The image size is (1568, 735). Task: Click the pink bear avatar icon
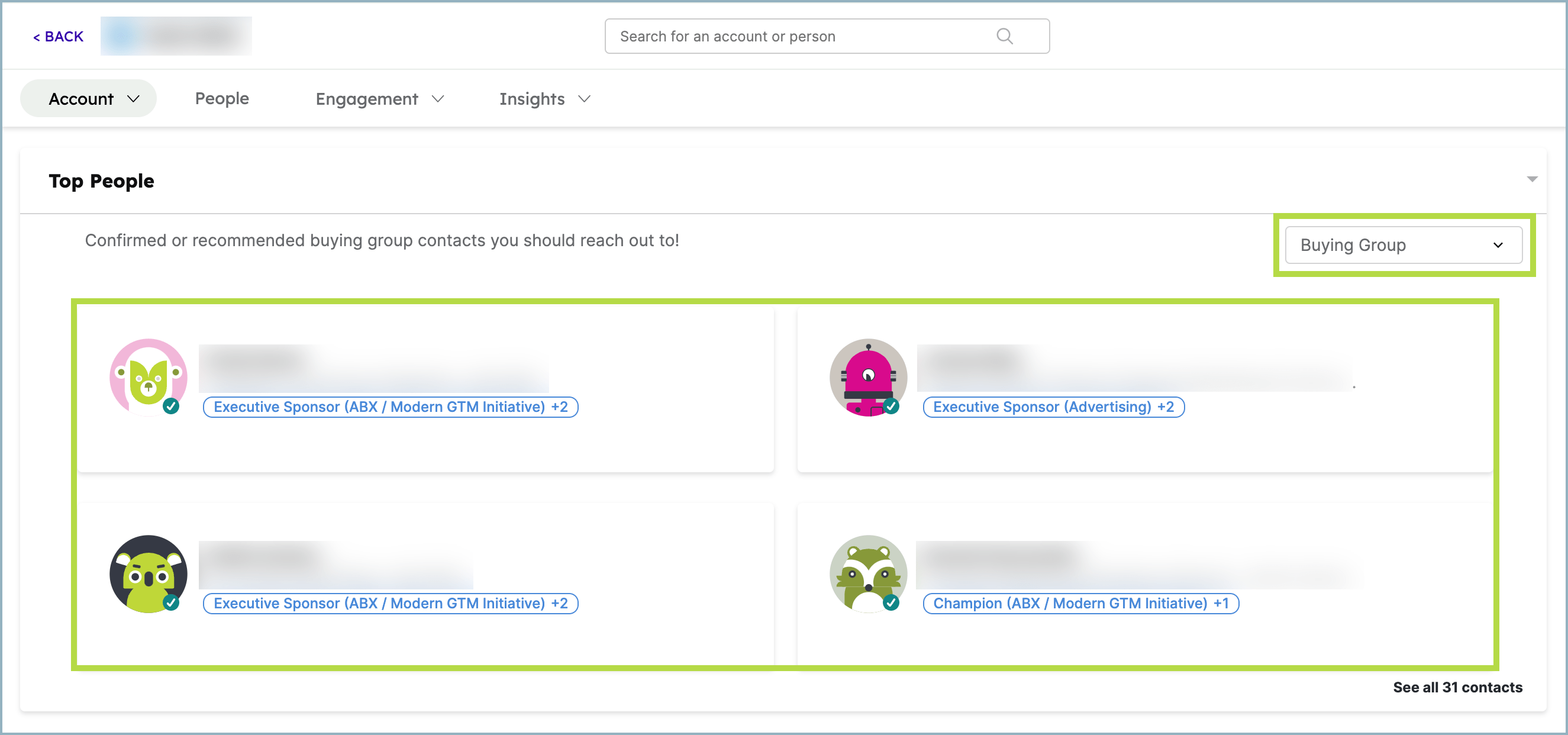pyautogui.click(x=148, y=377)
